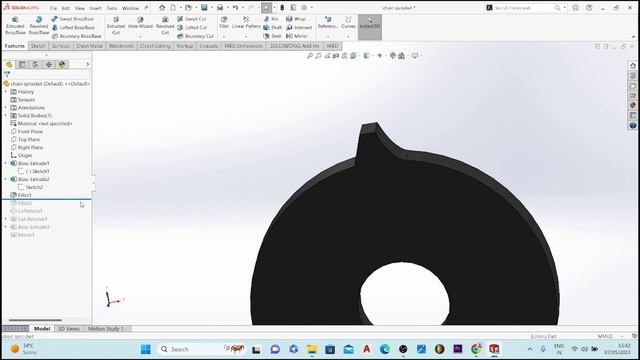Open the Insert menu
Viewport: 640px width, 360px height.
point(96,8)
